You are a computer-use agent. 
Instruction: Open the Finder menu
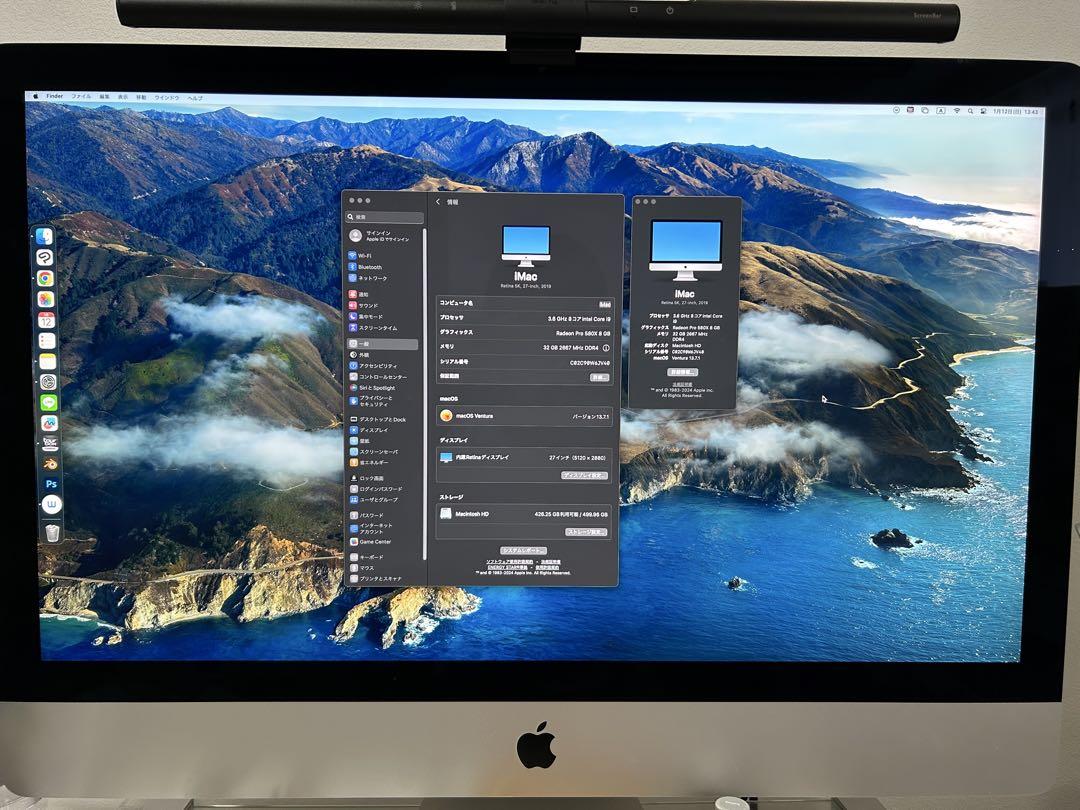(54, 96)
